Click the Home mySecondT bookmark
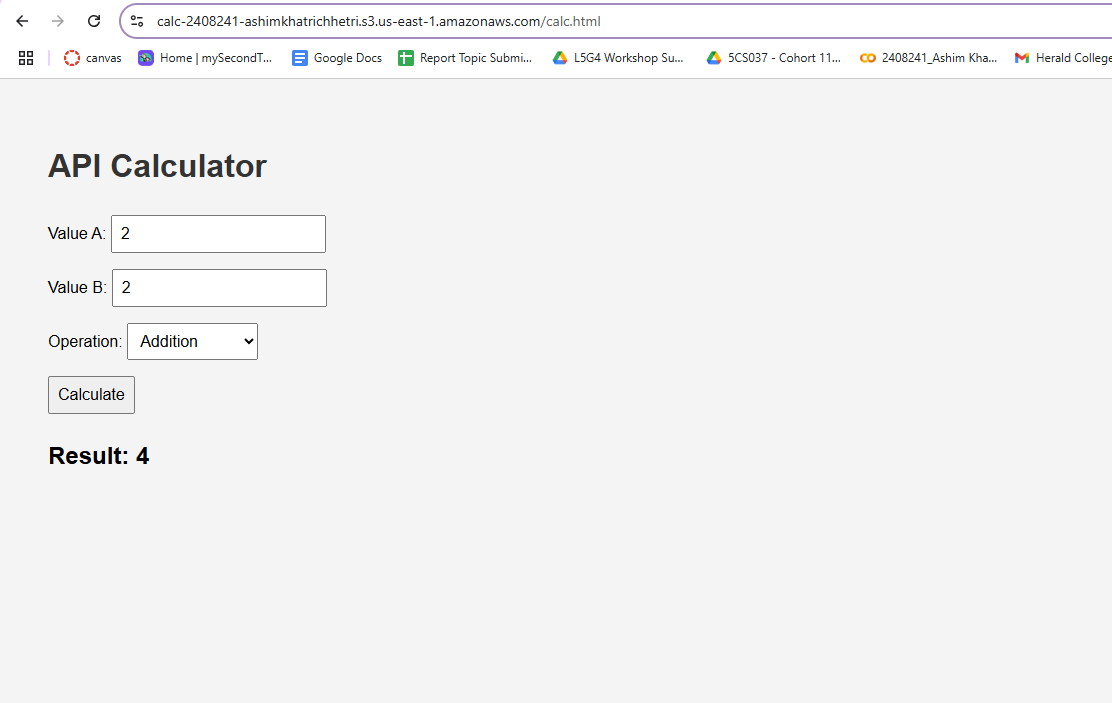 [x=205, y=58]
